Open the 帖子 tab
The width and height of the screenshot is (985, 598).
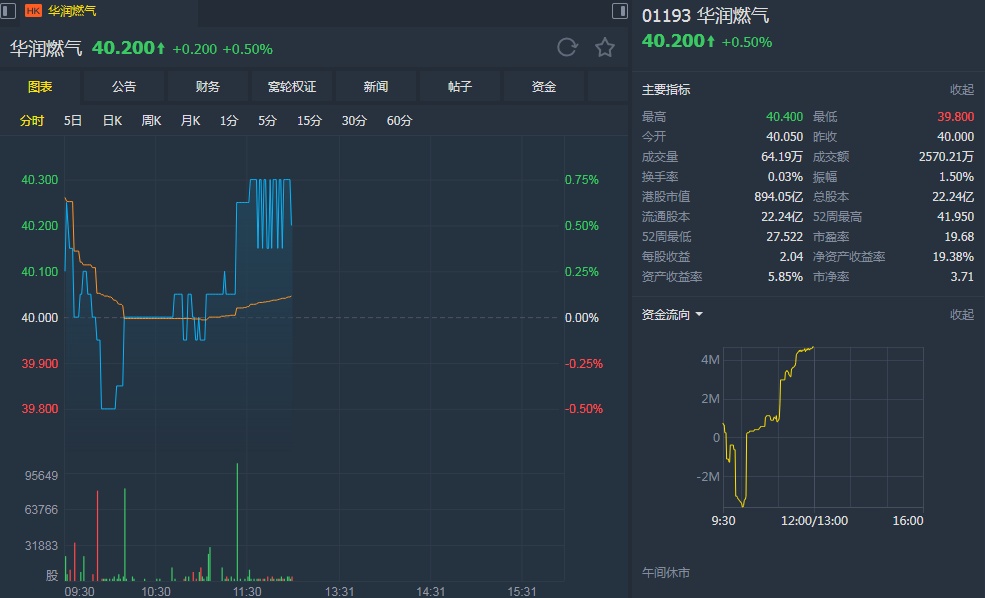(460, 87)
